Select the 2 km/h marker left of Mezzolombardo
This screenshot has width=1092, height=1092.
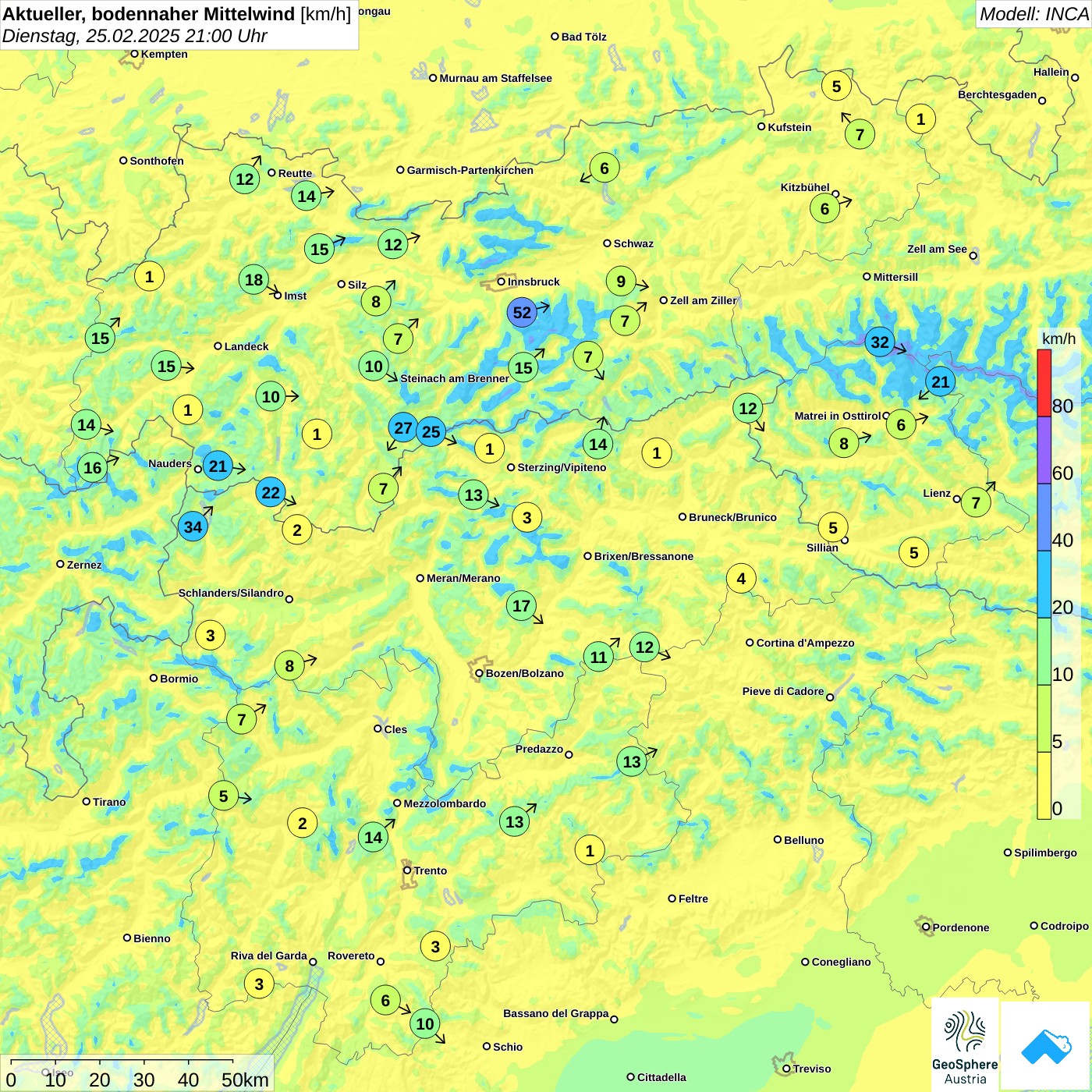(303, 823)
